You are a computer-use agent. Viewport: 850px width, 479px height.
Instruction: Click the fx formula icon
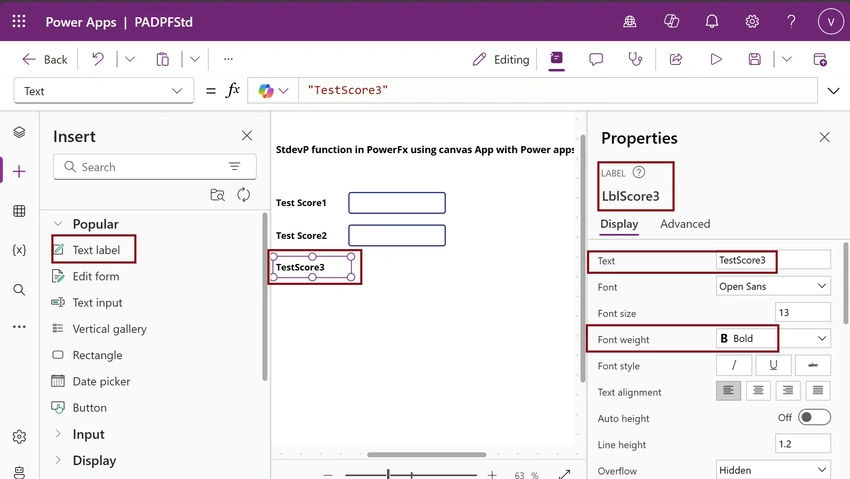(x=232, y=90)
